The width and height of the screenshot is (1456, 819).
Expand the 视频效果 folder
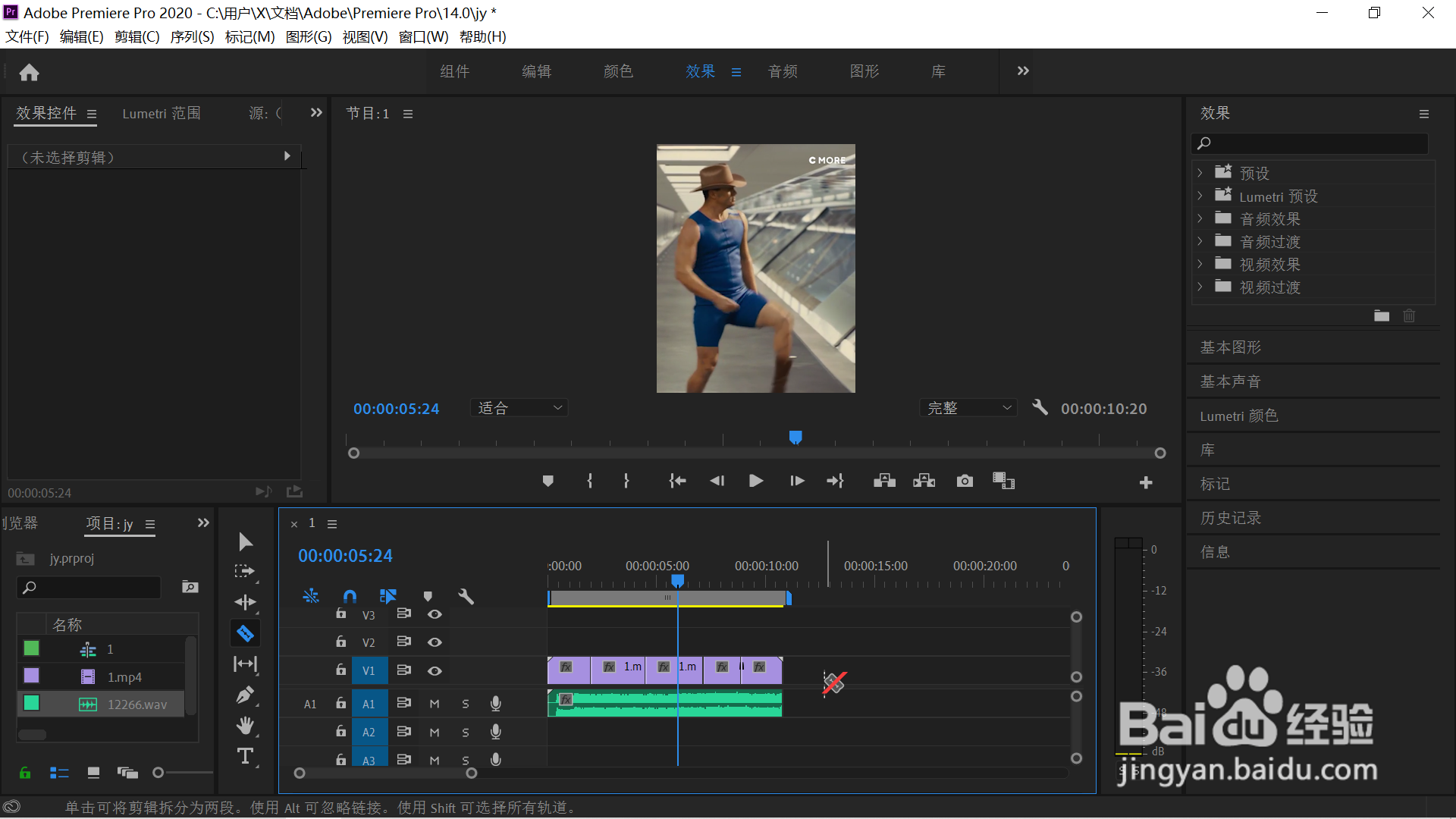coord(1200,265)
